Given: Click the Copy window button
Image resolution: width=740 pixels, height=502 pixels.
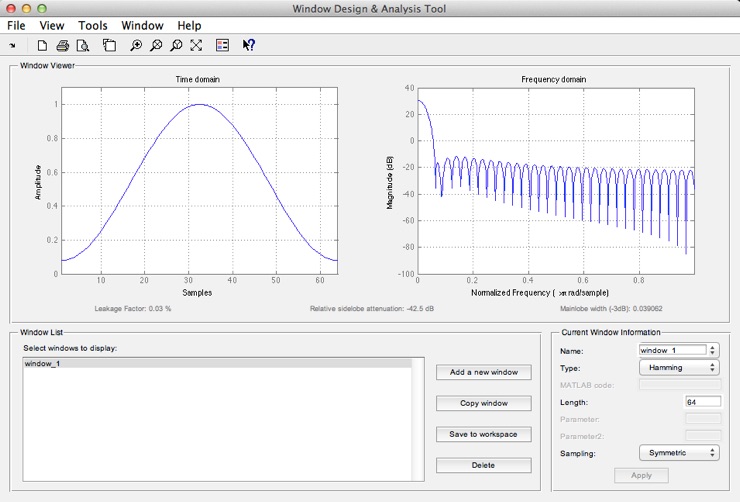Looking at the screenshot, I should pos(484,403).
